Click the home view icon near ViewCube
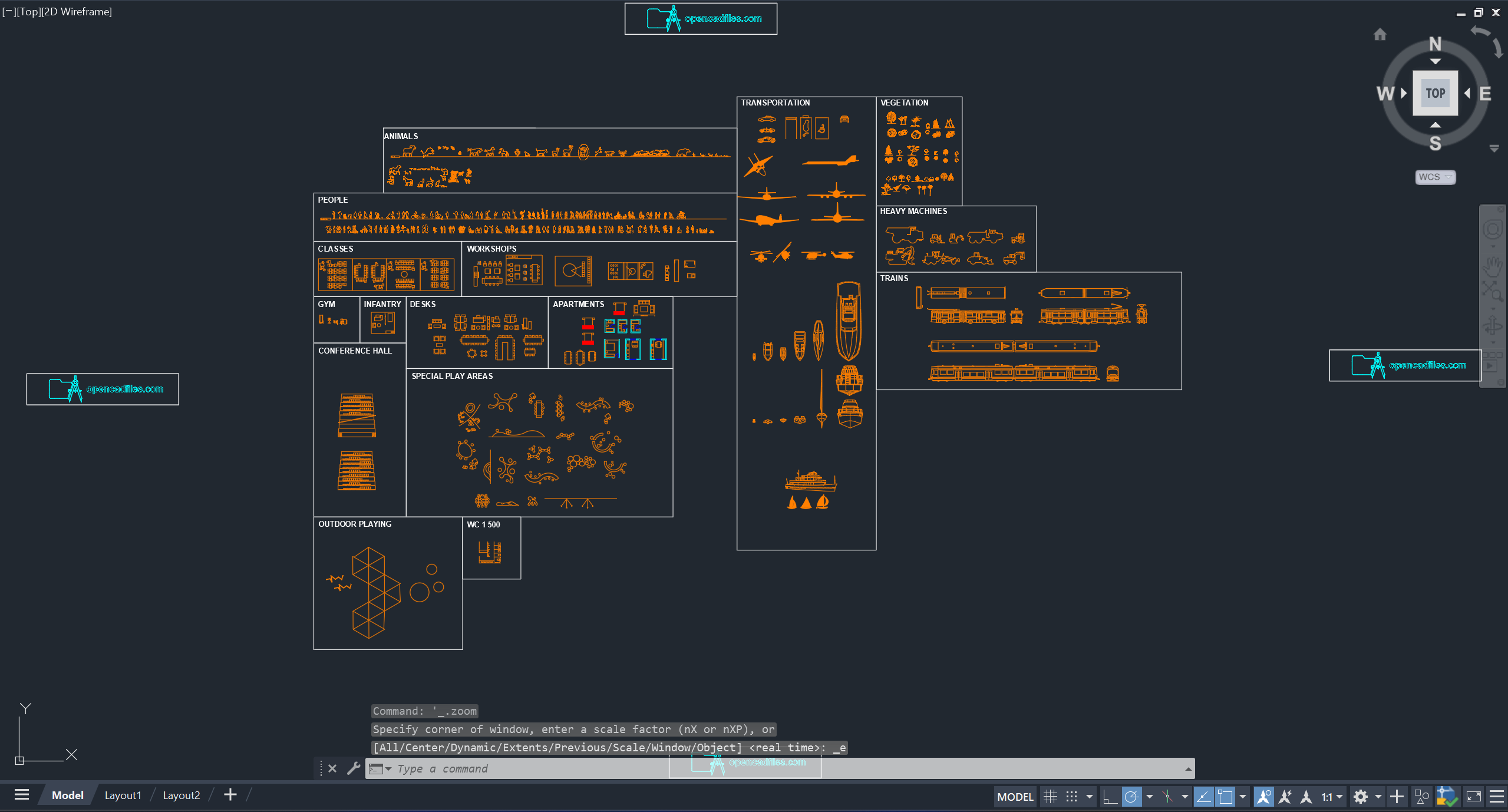Screen dimensions: 1508x812 [1380, 35]
